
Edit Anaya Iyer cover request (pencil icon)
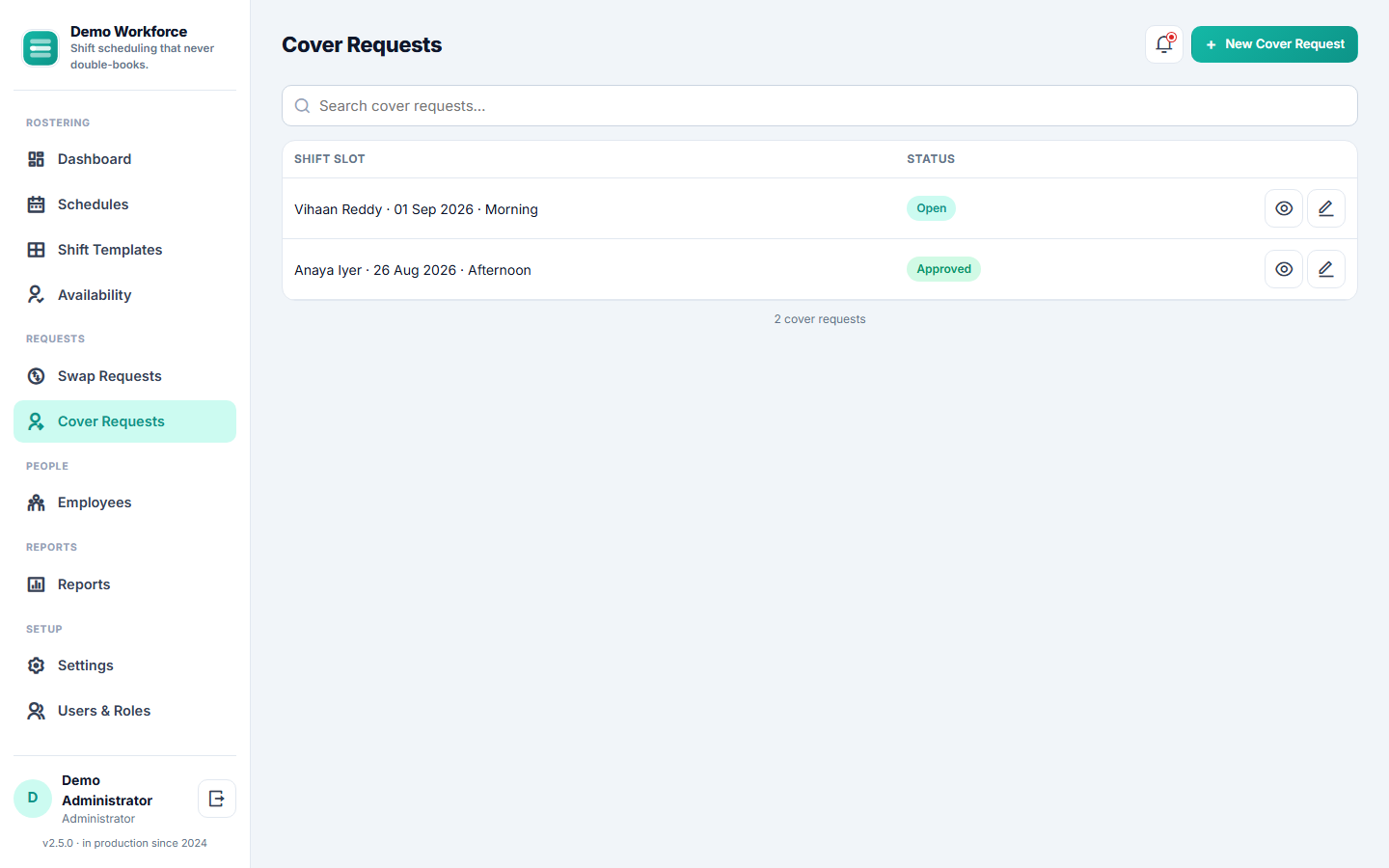point(1326,269)
